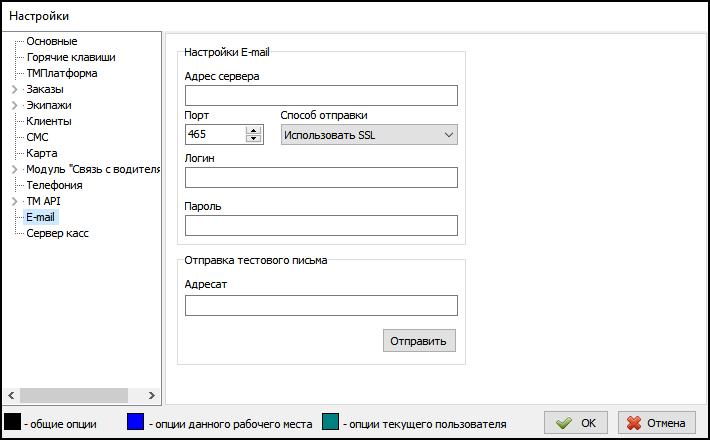Increase the port number with up arrow

[x=253, y=130]
